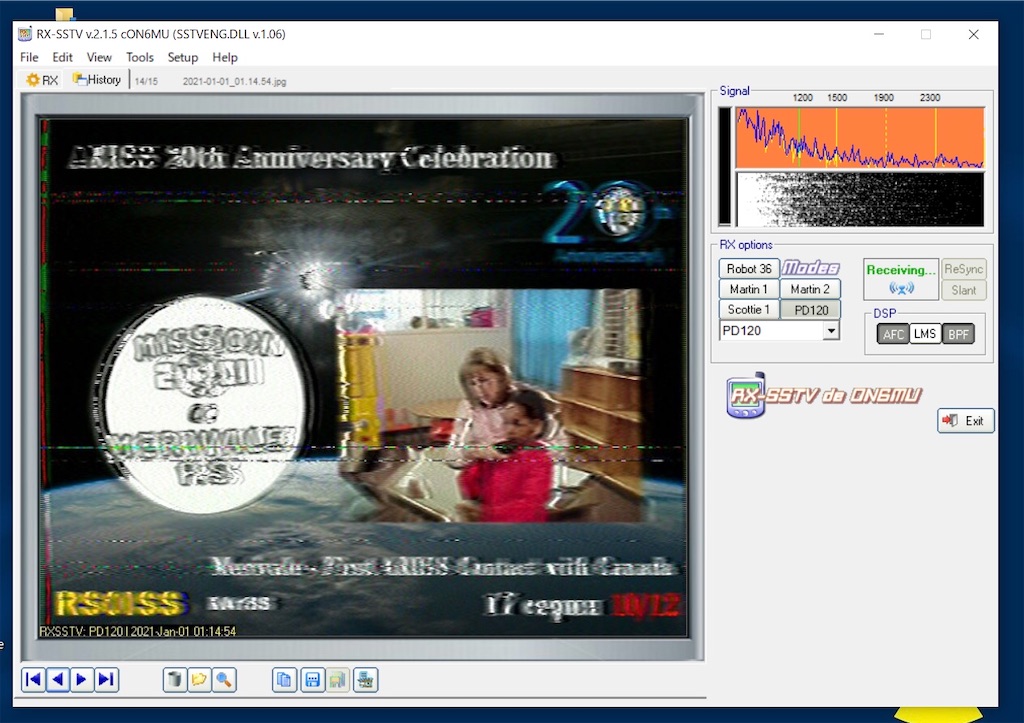Click the 1200 frequency marker label
The image size is (1024, 723).
coord(803,97)
